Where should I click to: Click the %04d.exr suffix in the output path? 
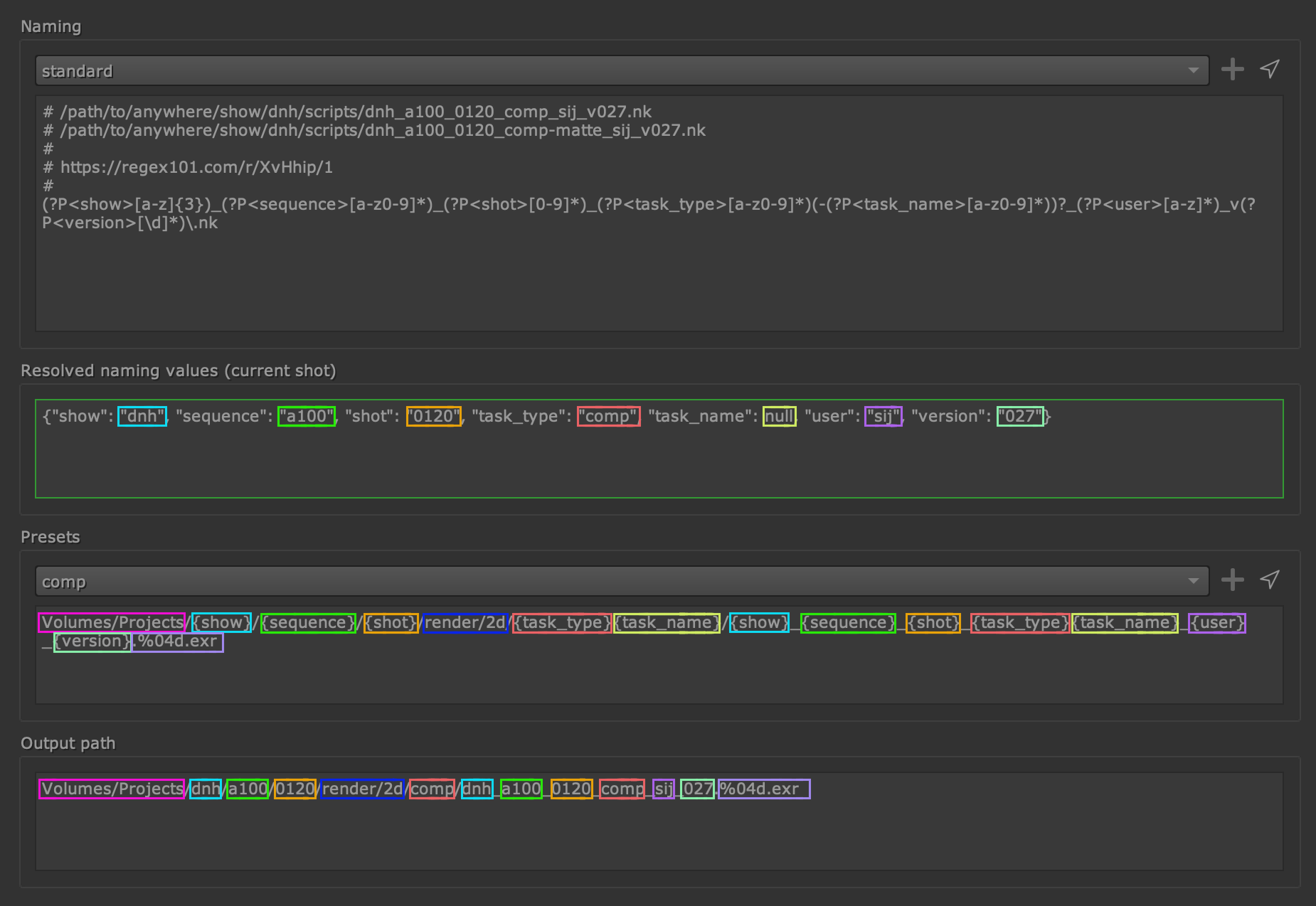tap(763, 789)
